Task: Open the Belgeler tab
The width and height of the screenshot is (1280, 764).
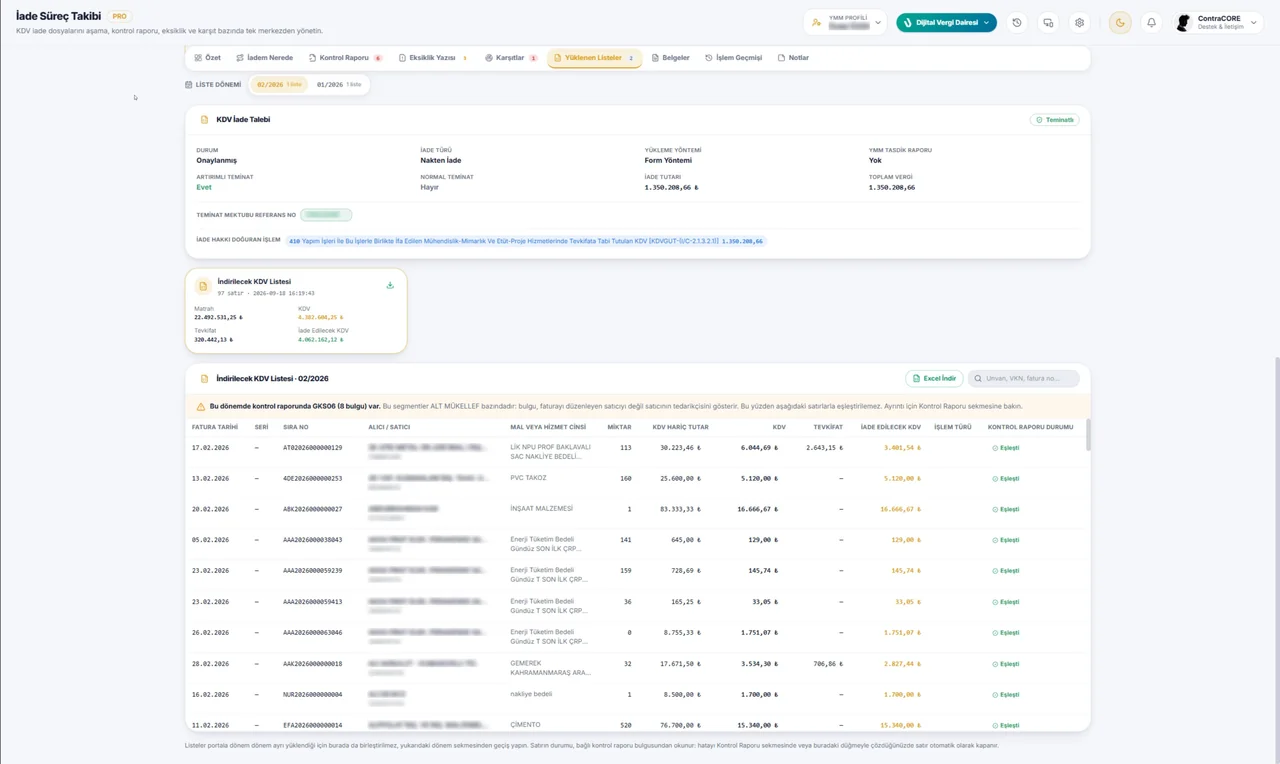Action: point(671,58)
